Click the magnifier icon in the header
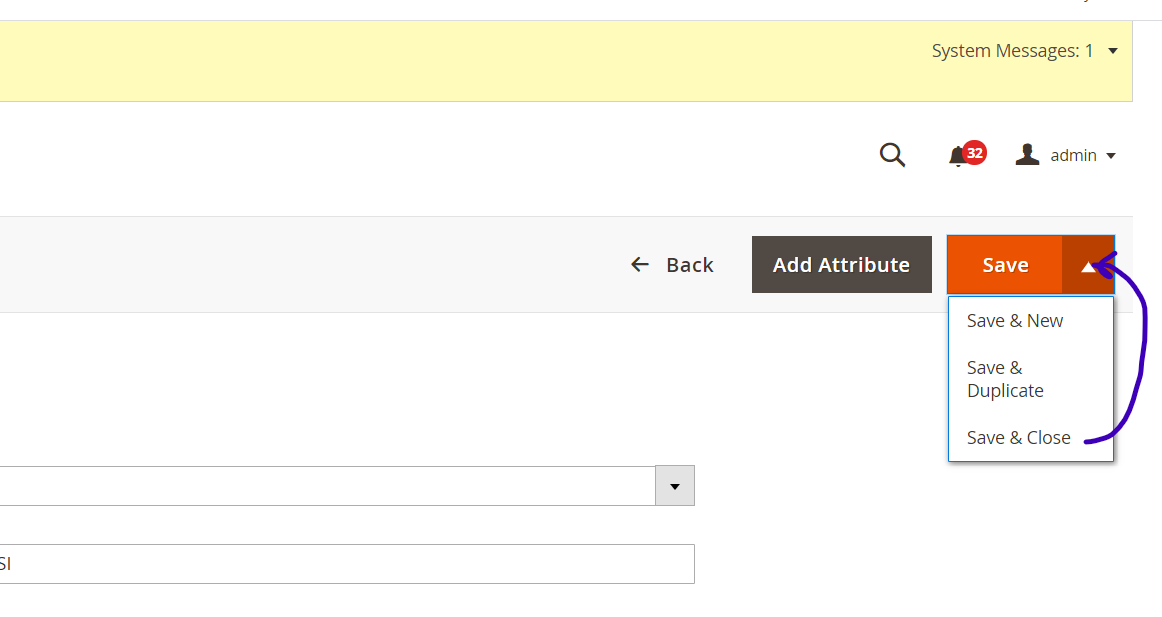This screenshot has height=617, width=1162. coord(891,155)
